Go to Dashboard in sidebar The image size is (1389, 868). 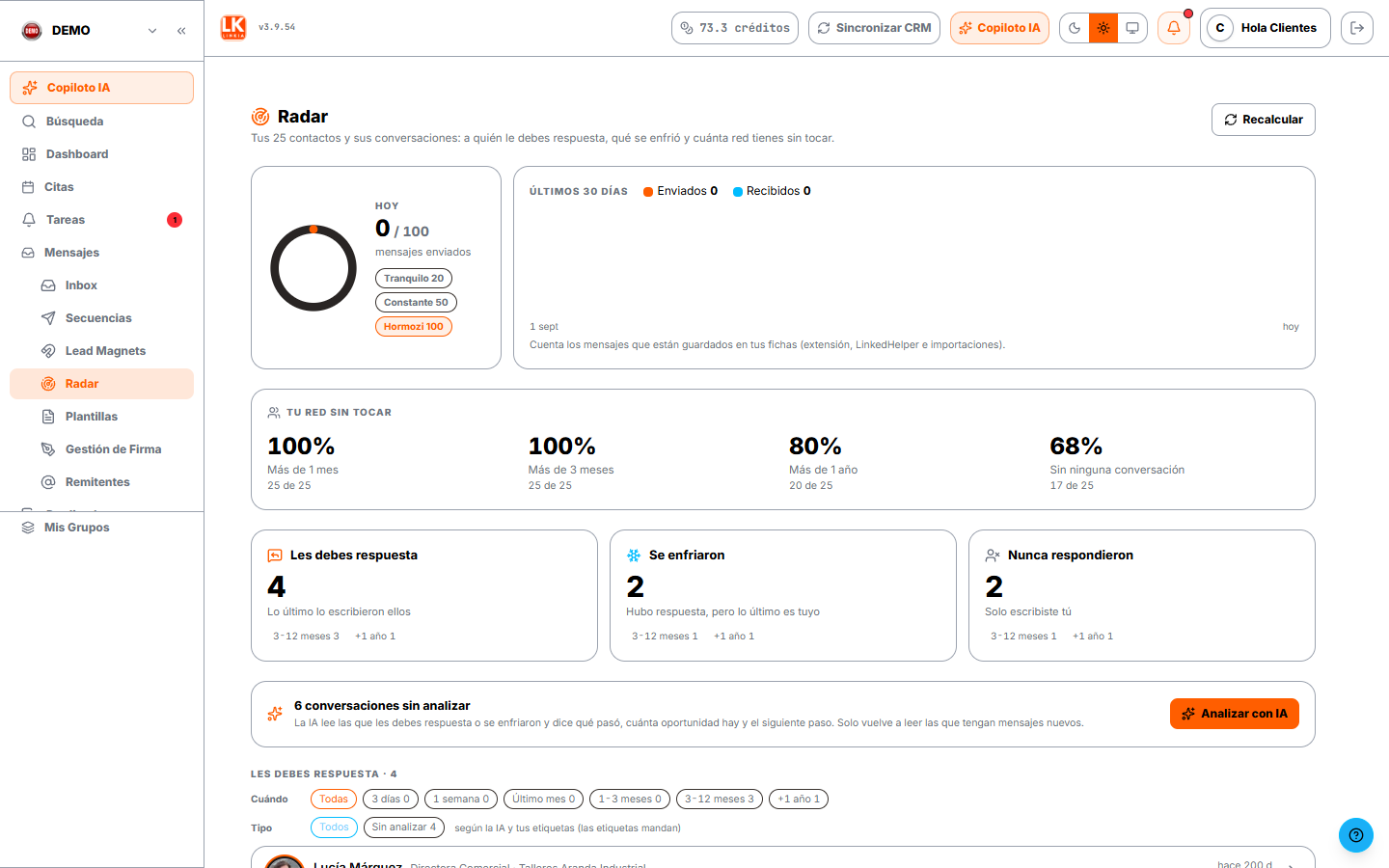(x=101, y=154)
